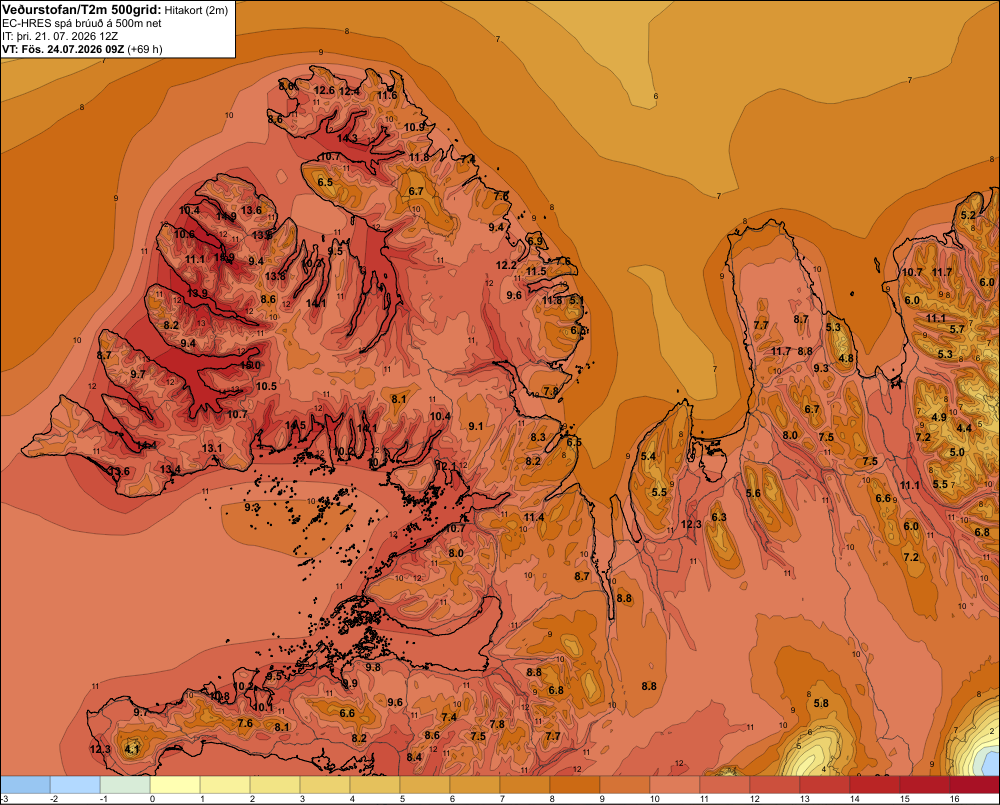This screenshot has width=1000, height=805.
Task: Select the 5.6 temperature value
Action: [x=753, y=493]
